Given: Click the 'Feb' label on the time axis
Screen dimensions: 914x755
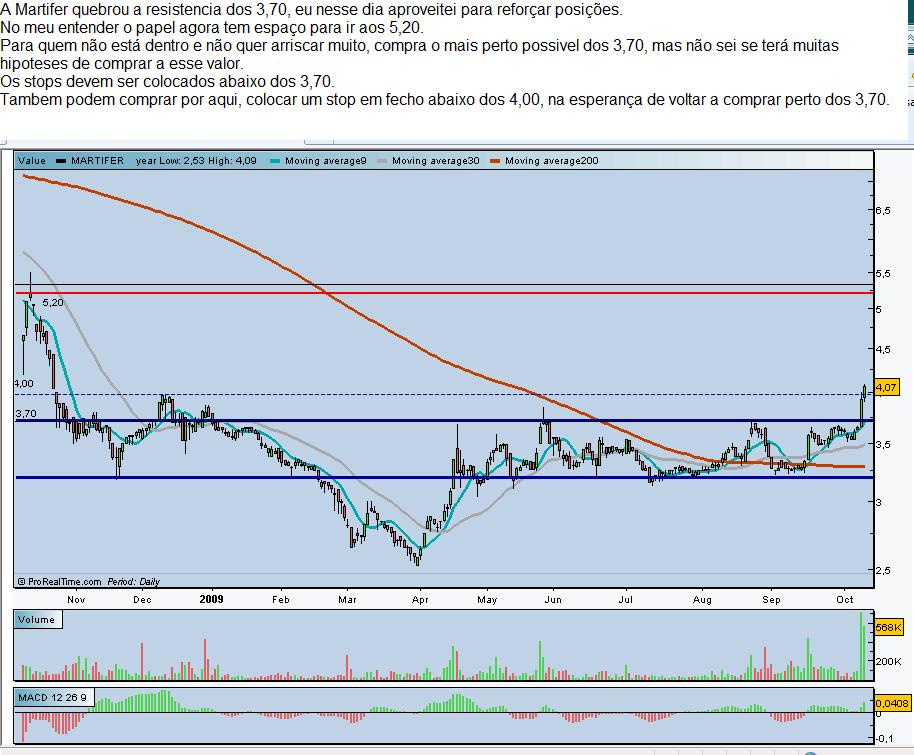Looking at the screenshot, I should (280, 599).
